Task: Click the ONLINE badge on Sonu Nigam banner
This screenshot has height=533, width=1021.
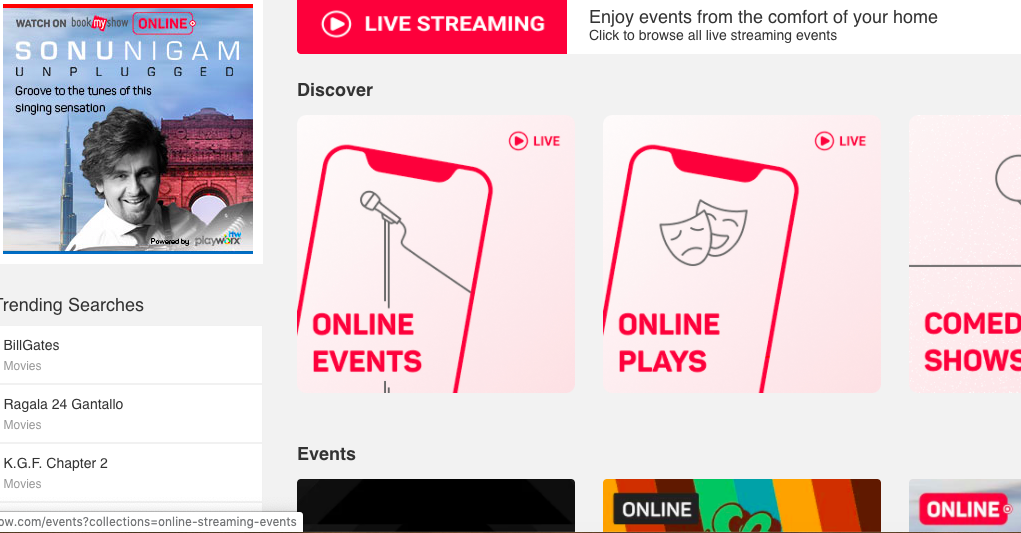Action: pos(164,23)
